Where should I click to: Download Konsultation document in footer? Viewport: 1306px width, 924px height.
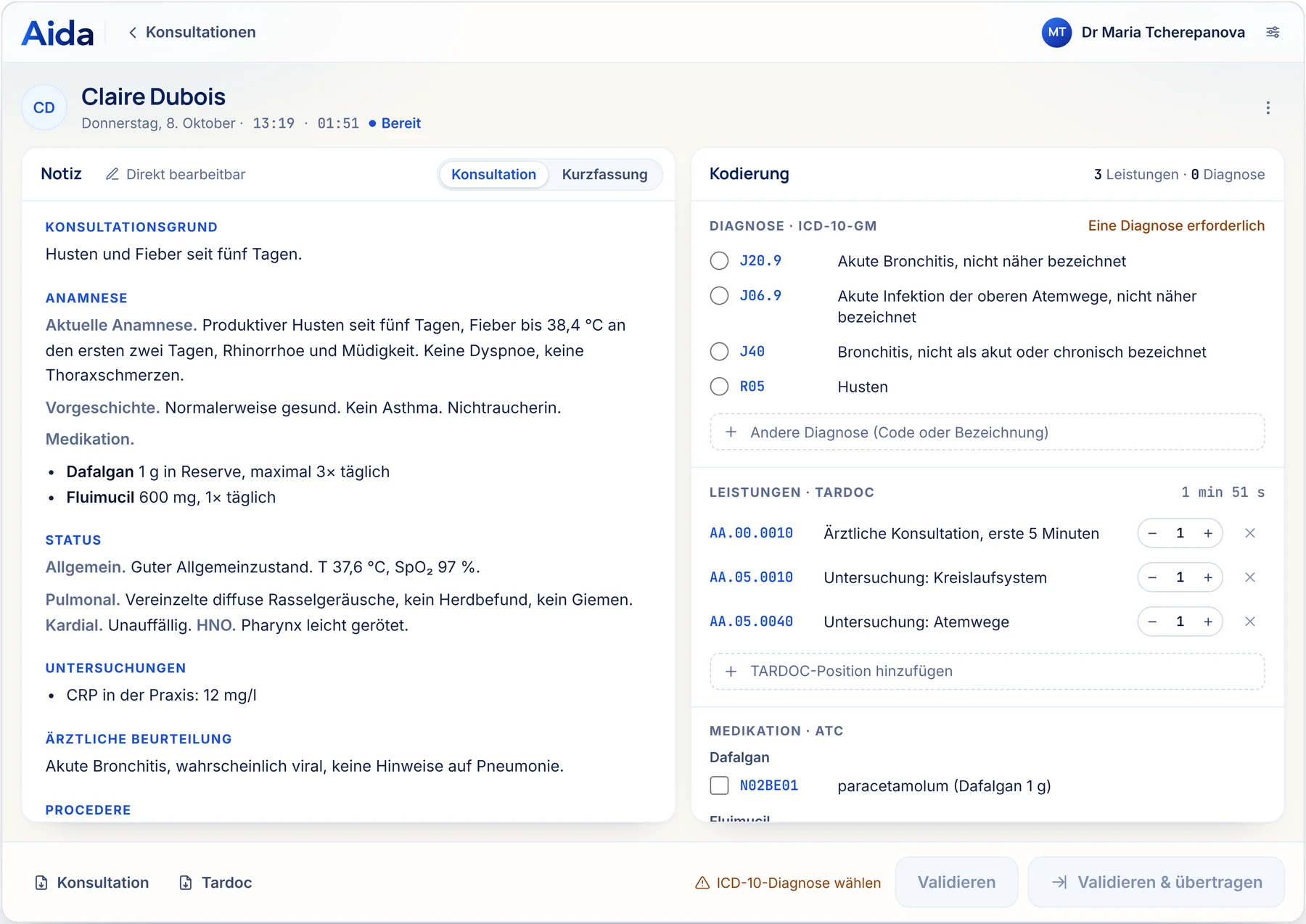[92, 883]
